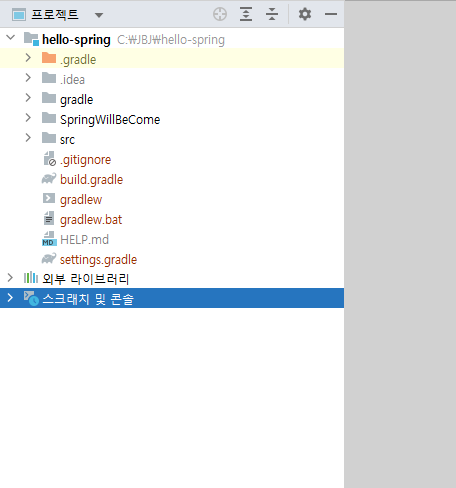Select the gradlew.bat file
The width and height of the screenshot is (456, 488).
pyautogui.click(x=91, y=220)
